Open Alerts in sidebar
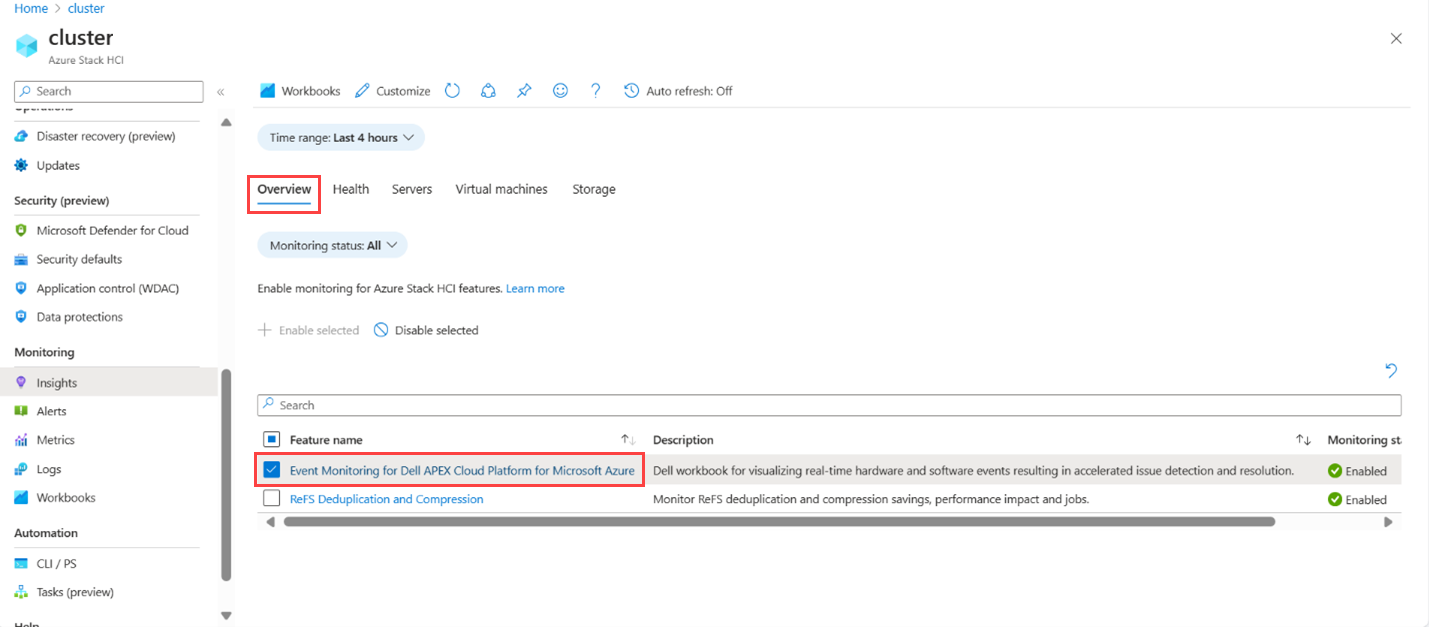Viewport: 1429px width, 627px height. [x=51, y=411]
